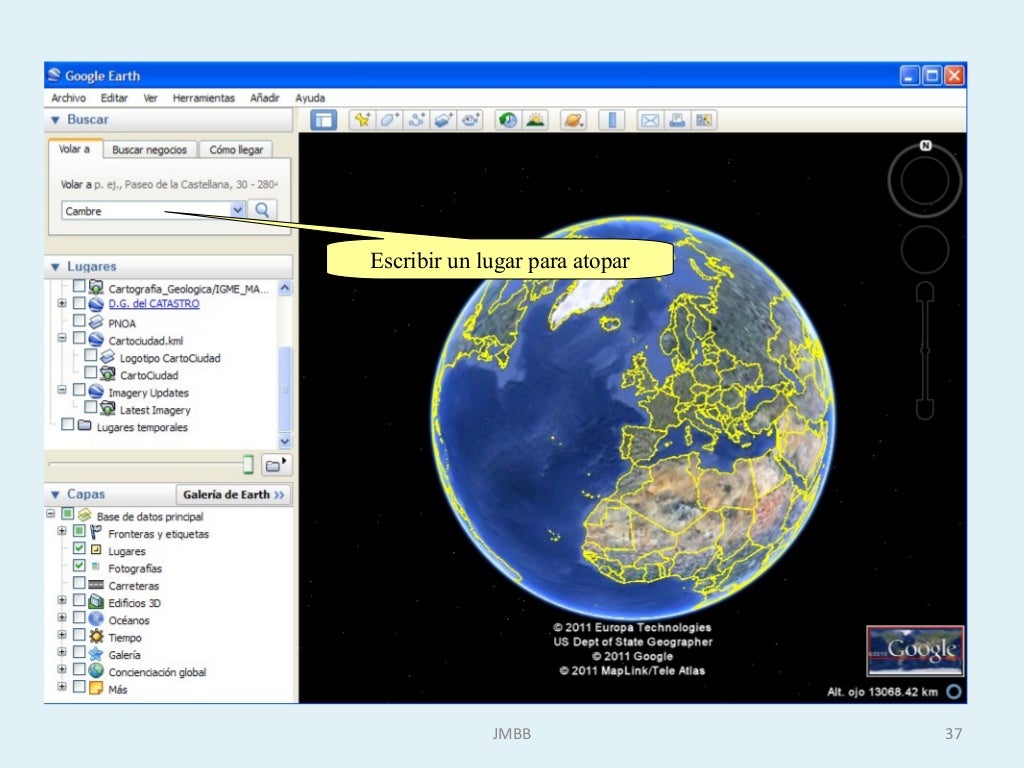
Task: Collapse the Lugares panel triangle
Action: pyautogui.click(x=56, y=266)
